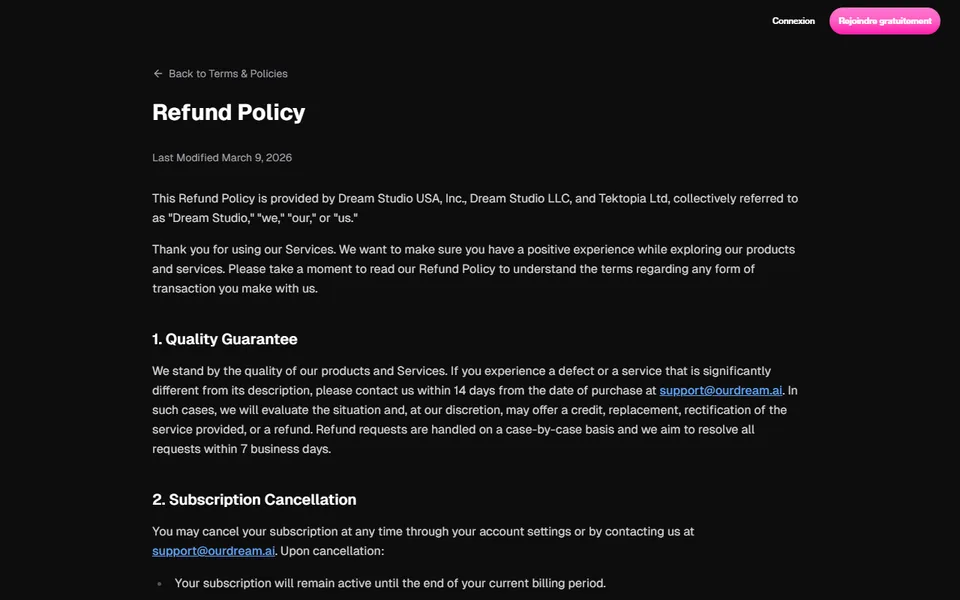The width and height of the screenshot is (960, 600).
Task: Open support@ourdream.ai link in Quality Guarantee section
Action: [721, 391]
